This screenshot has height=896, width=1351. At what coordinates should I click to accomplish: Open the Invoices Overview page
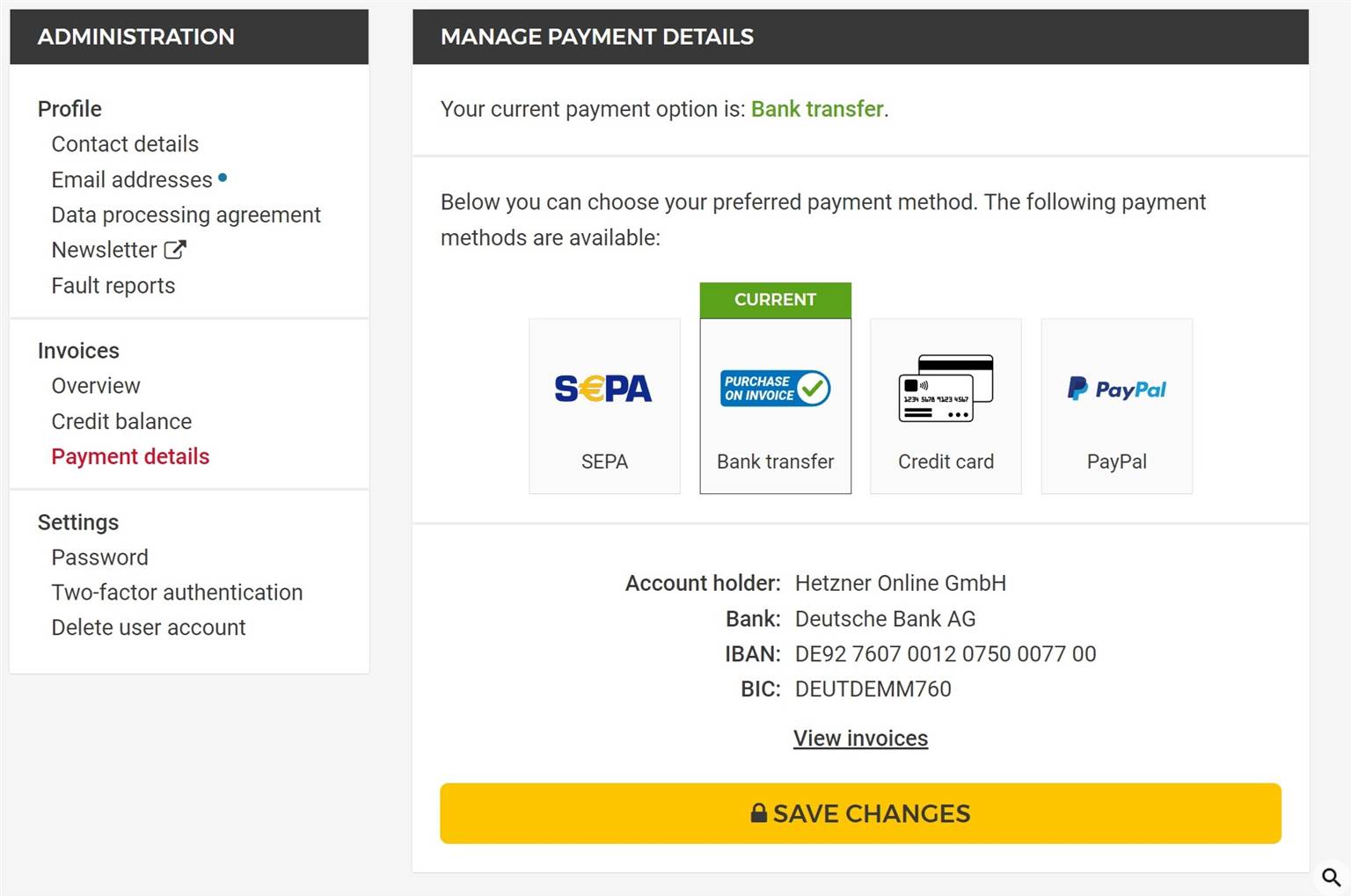tap(96, 386)
